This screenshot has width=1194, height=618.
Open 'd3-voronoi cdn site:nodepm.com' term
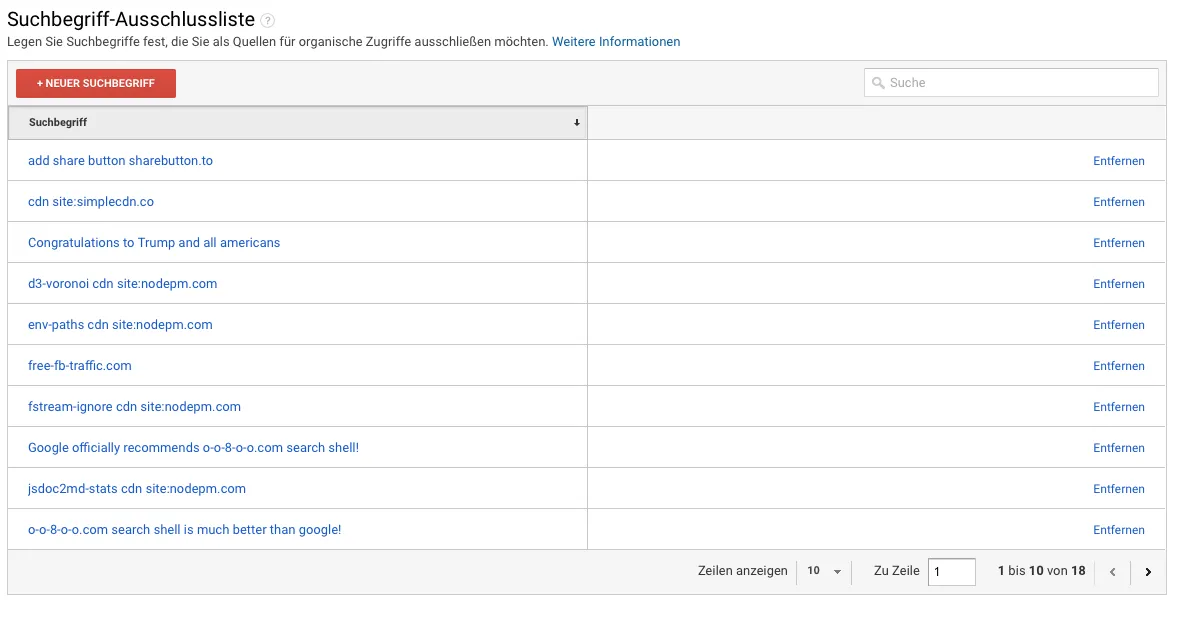tap(122, 284)
